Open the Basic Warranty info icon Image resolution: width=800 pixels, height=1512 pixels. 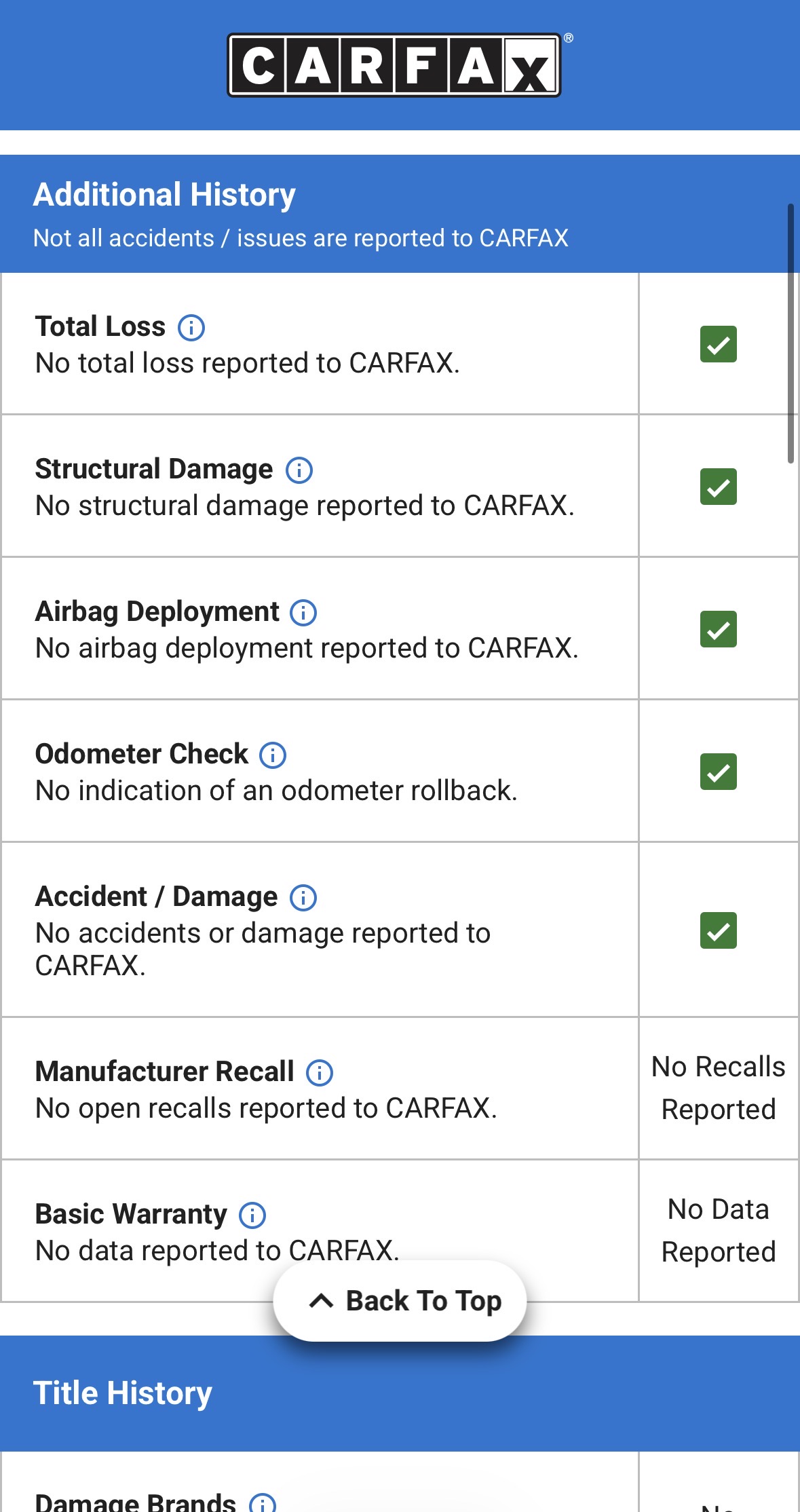252,1215
